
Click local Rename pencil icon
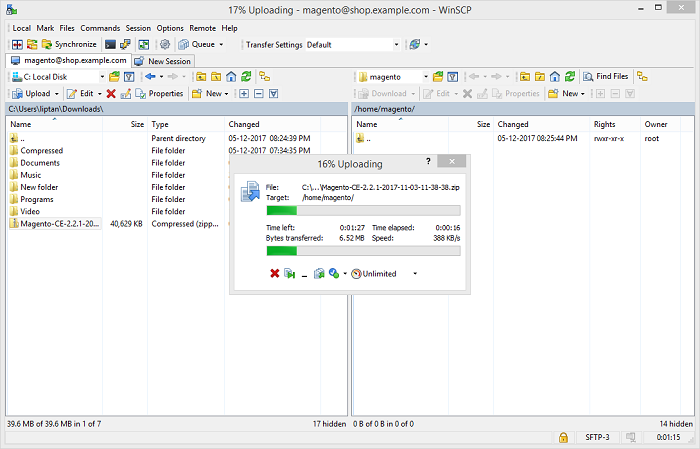[126, 93]
